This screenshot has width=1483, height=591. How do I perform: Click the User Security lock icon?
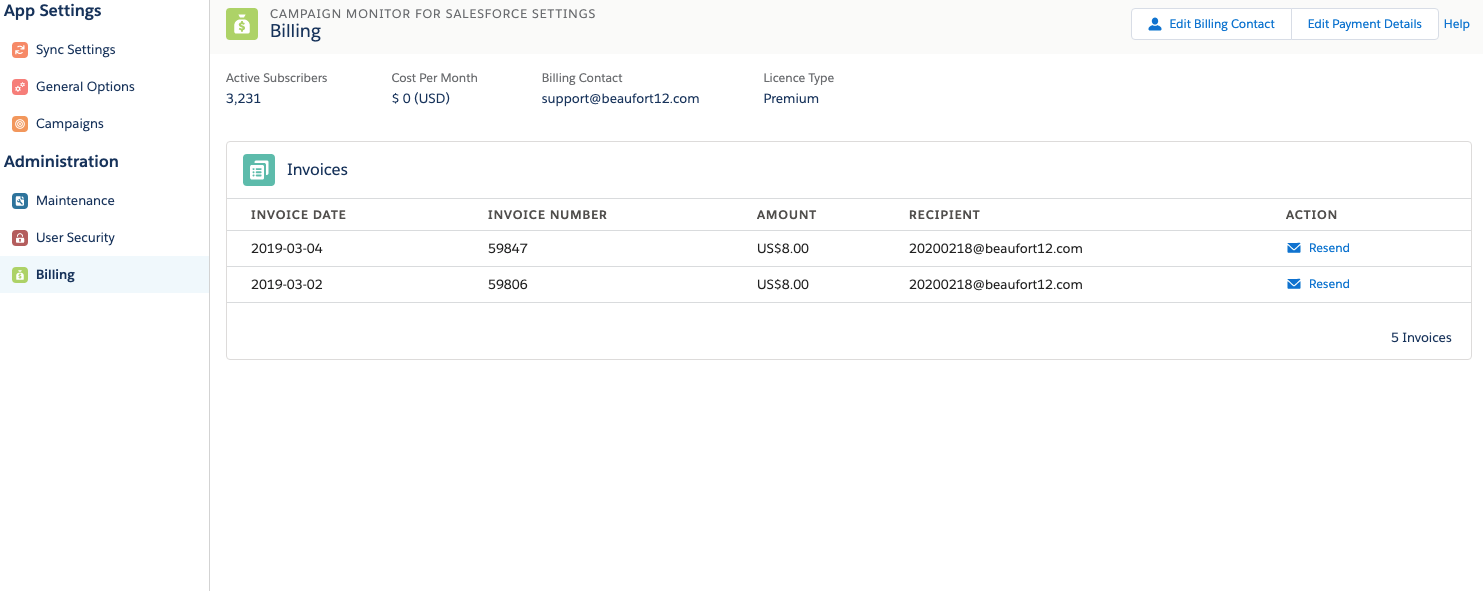click(x=20, y=238)
